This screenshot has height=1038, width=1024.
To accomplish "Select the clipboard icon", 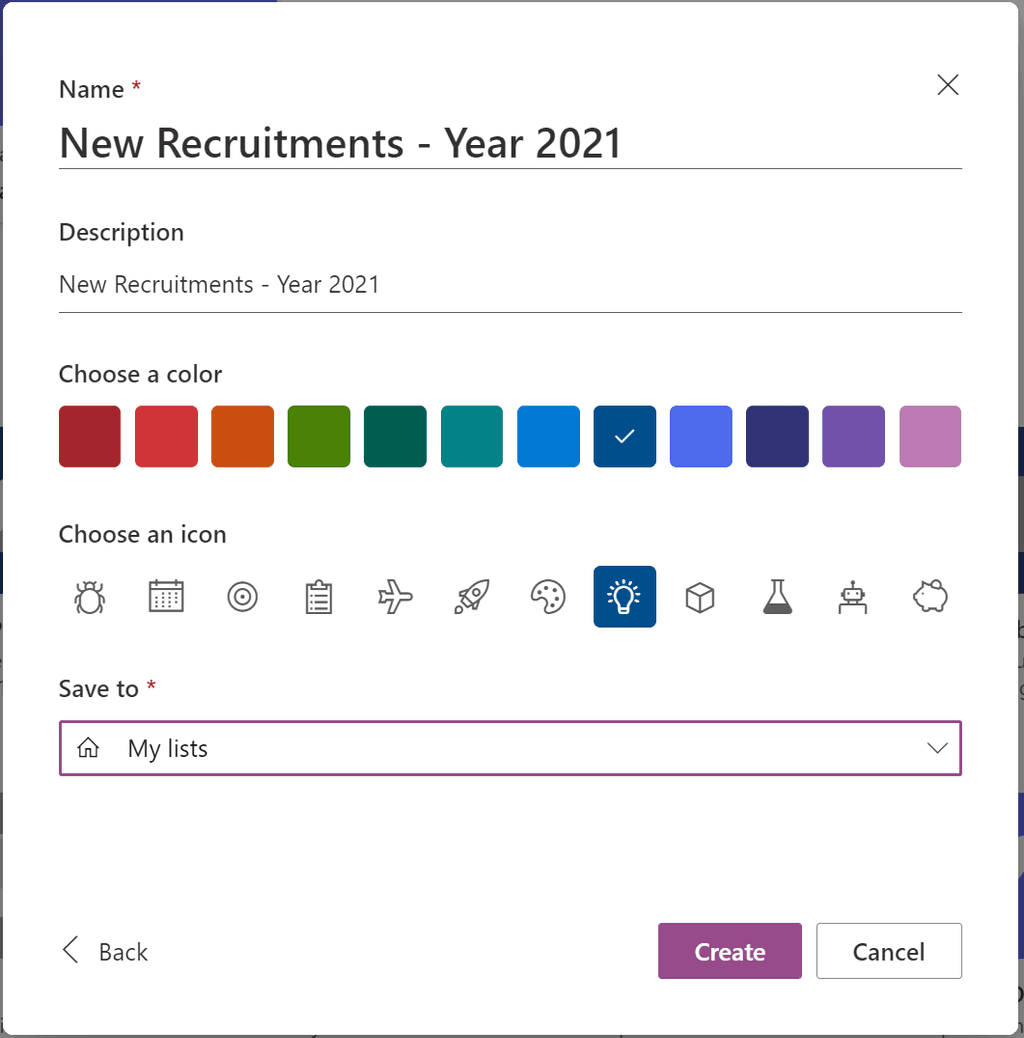I will tap(318, 597).
